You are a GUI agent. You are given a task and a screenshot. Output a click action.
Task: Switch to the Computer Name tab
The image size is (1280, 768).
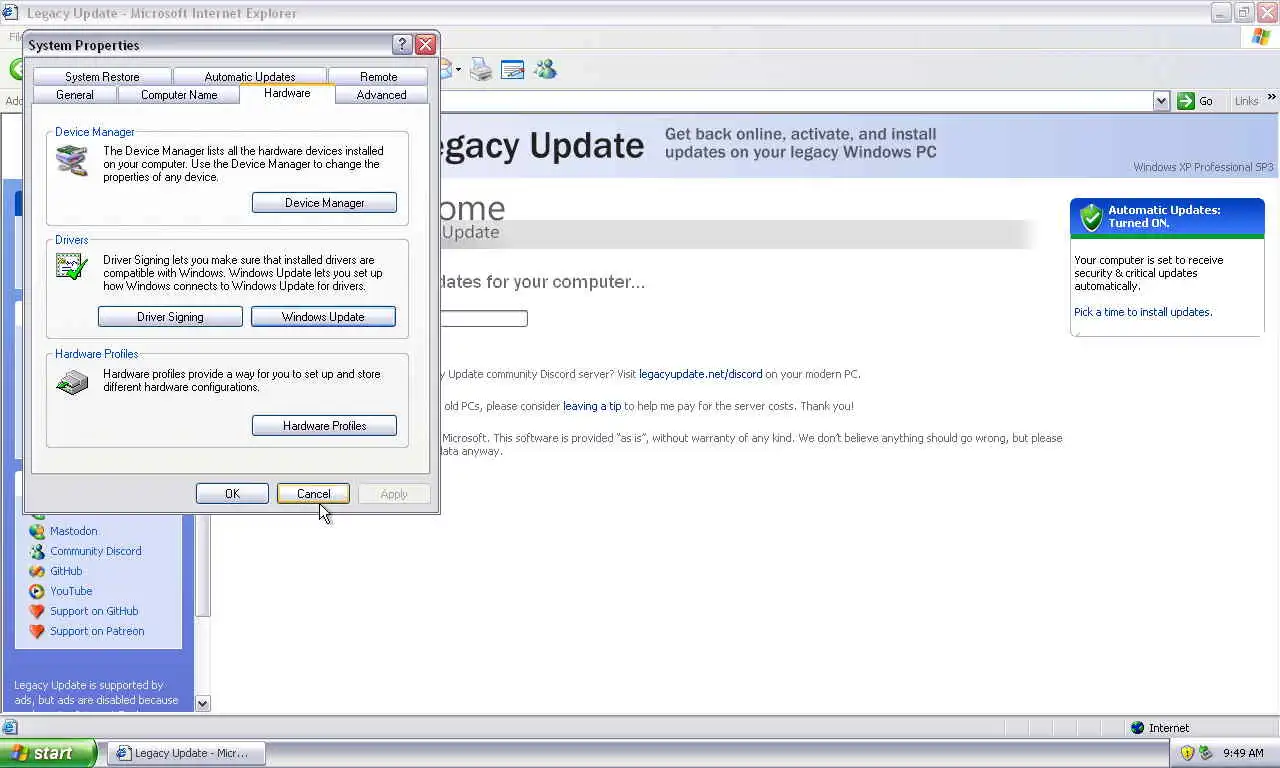coord(179,95)
